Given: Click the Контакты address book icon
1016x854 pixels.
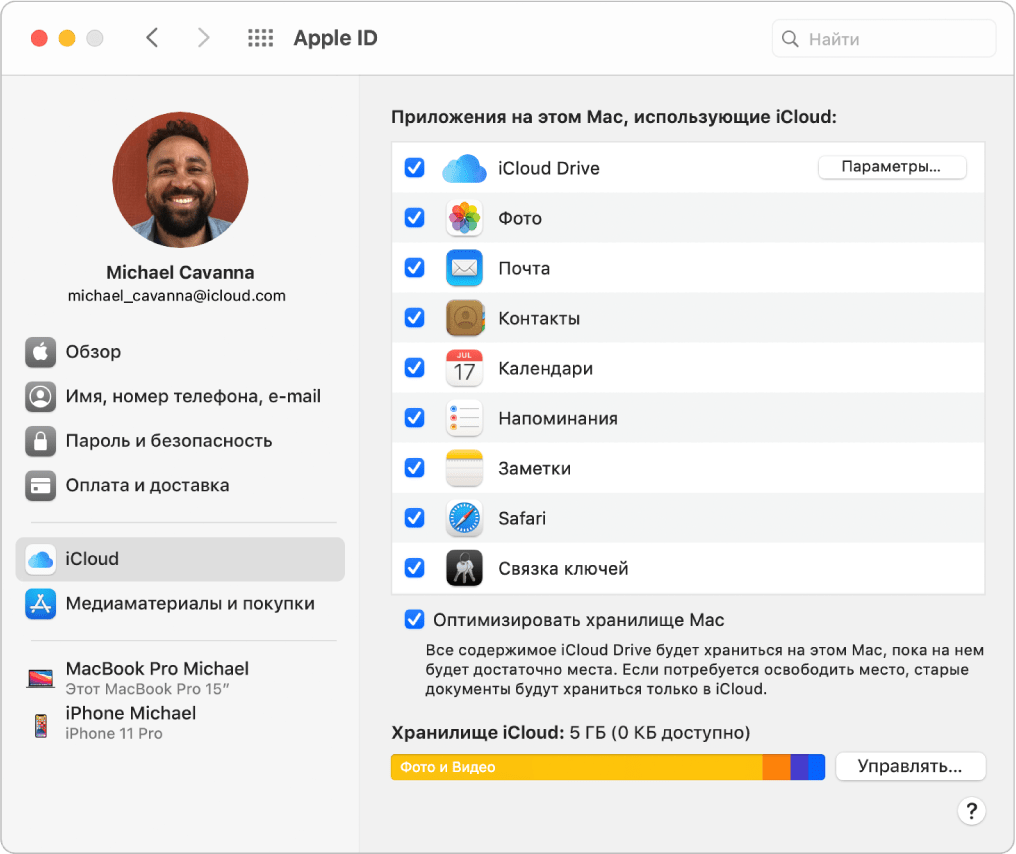Looking at the screenshot, I should coord(464,318).
